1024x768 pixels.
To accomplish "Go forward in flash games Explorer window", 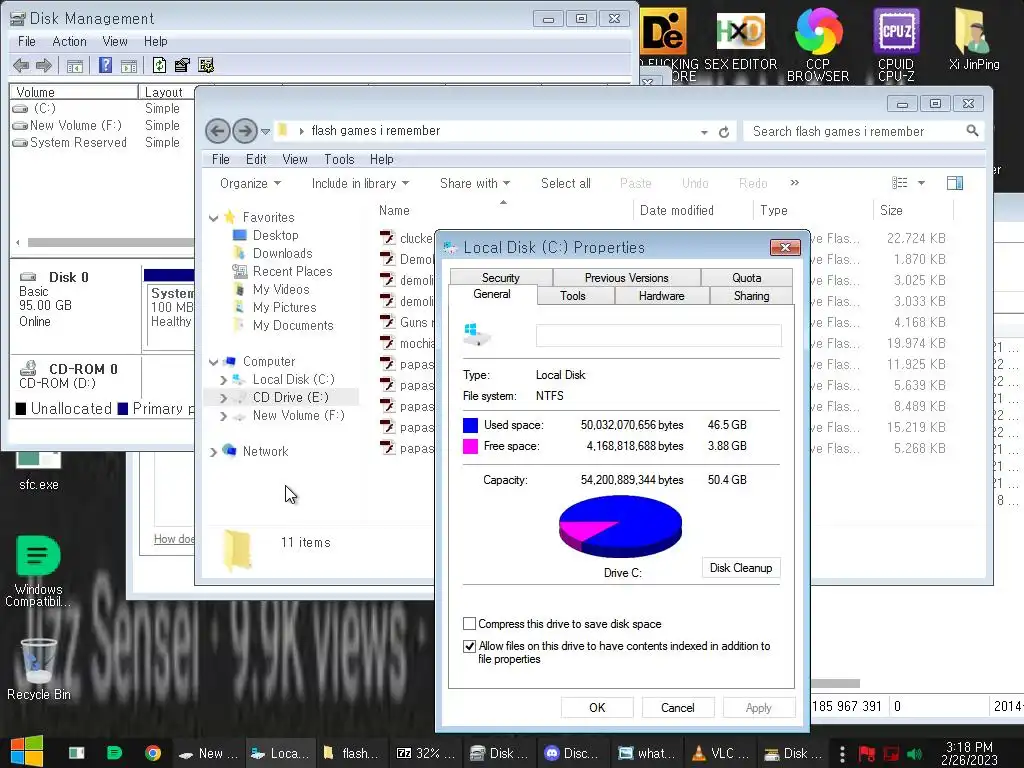I will (245, 131).
